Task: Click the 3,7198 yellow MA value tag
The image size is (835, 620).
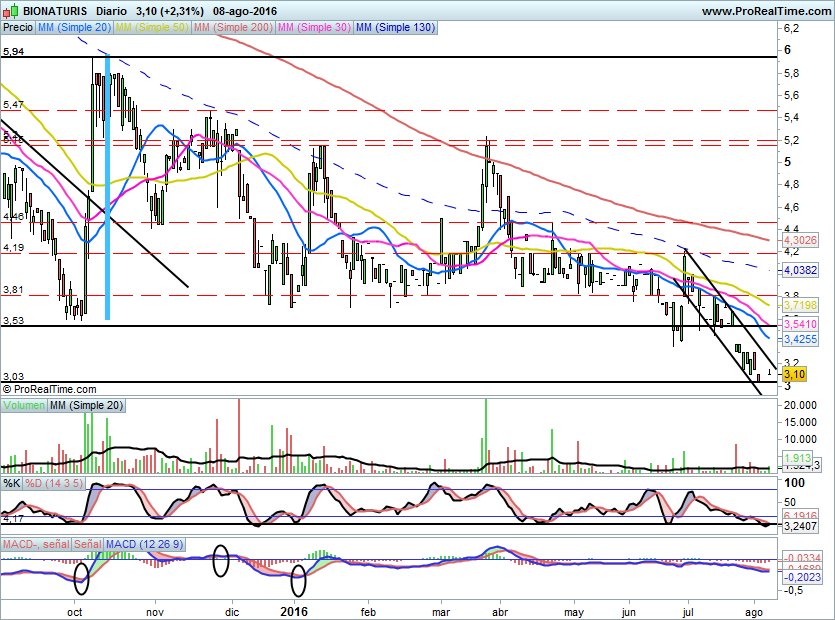Action: click(800, 305)
